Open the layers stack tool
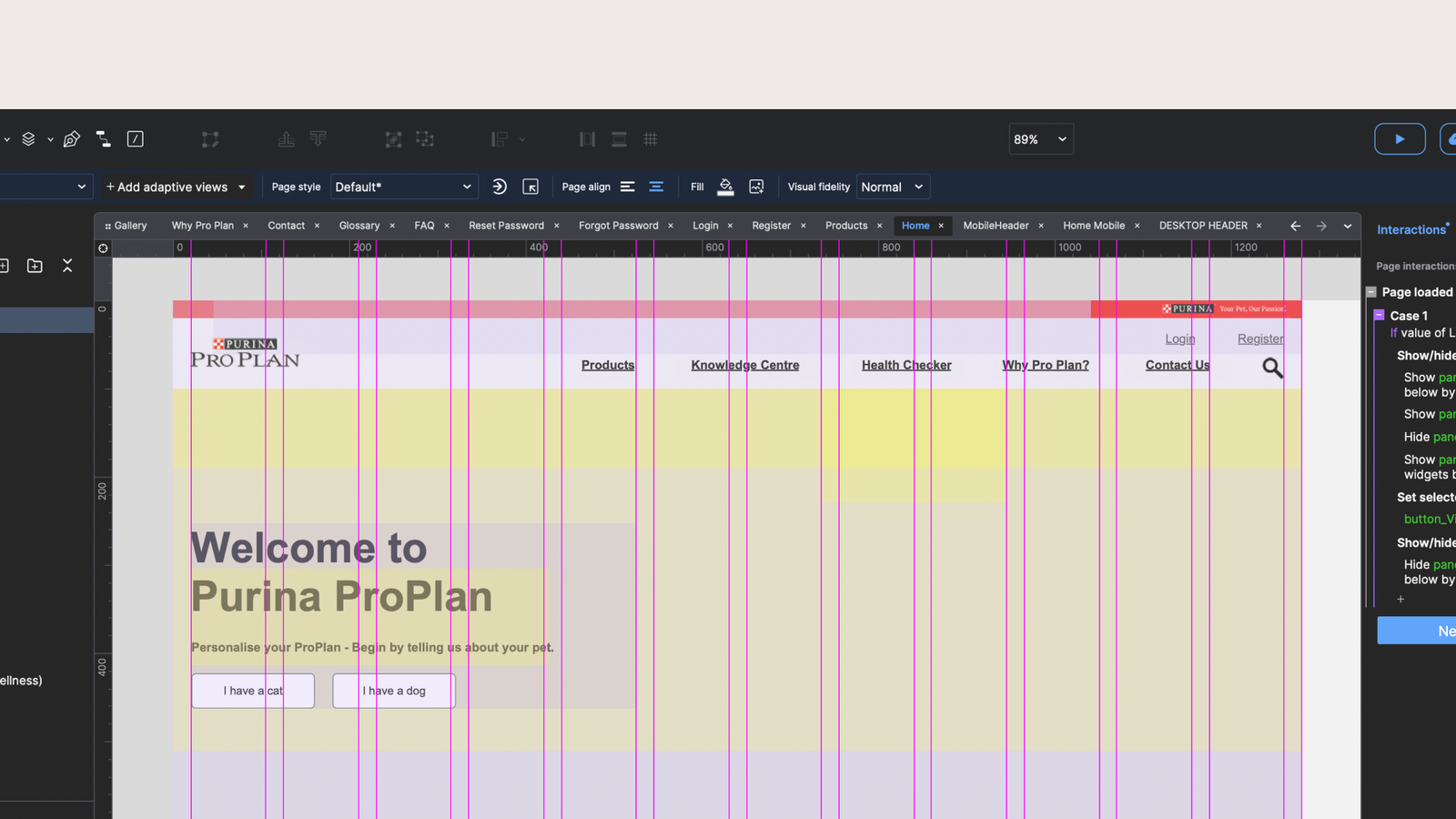The width and height of the screenshot is (1456, 819). pos(28,139)
